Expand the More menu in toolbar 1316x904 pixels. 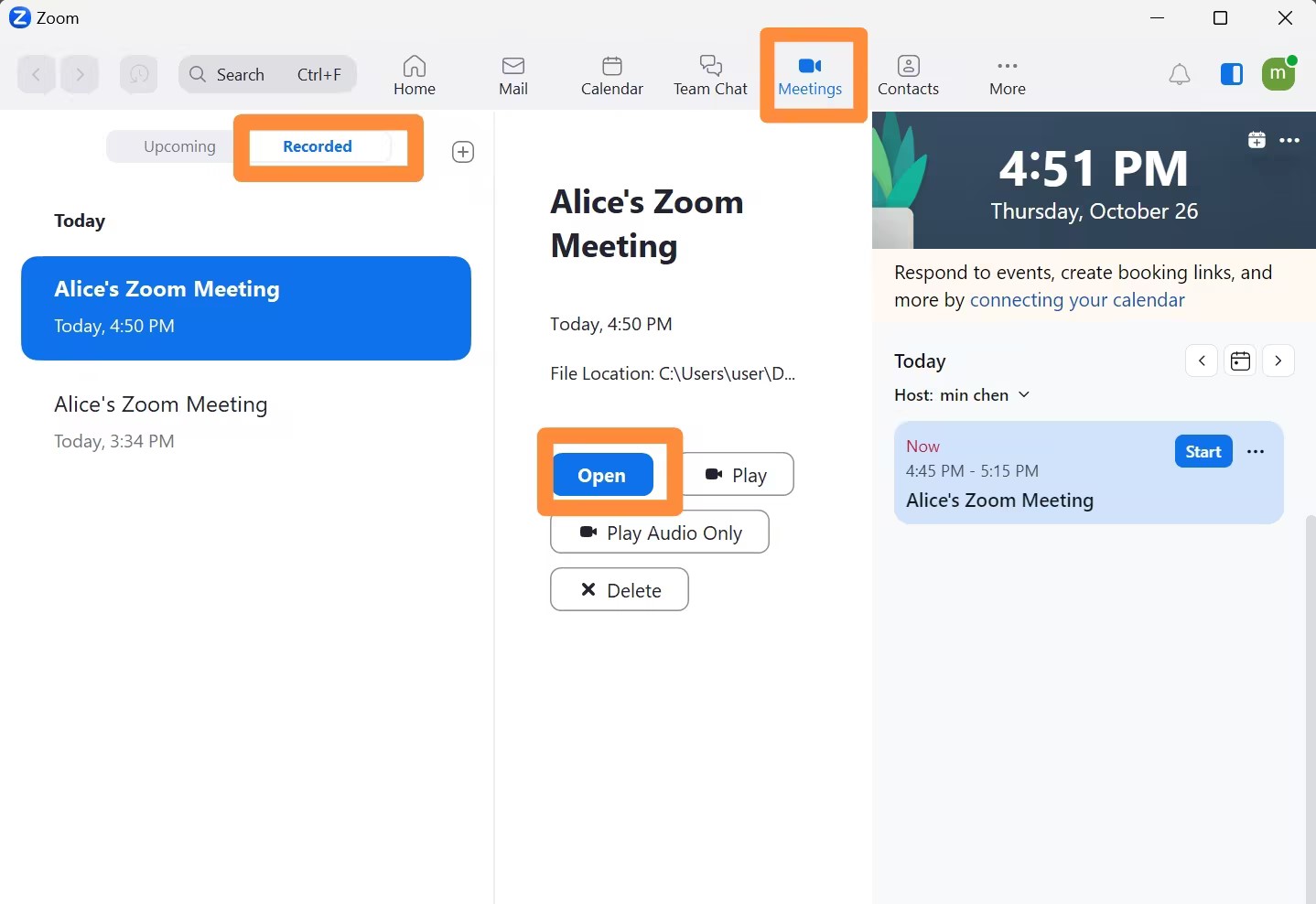coord(1008,75)
